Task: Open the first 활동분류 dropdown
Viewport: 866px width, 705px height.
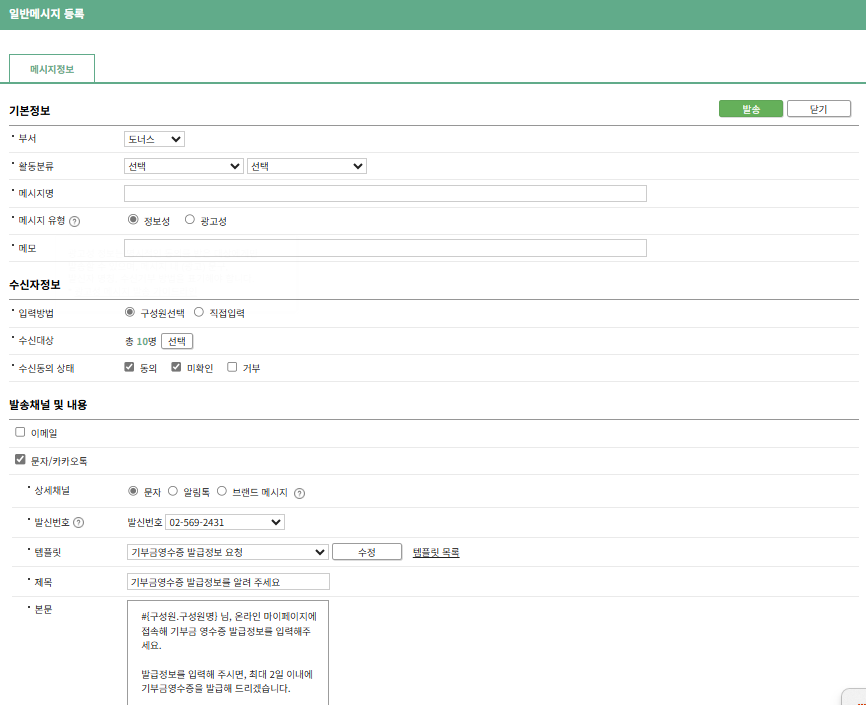Action: click(x=183, y=166)
